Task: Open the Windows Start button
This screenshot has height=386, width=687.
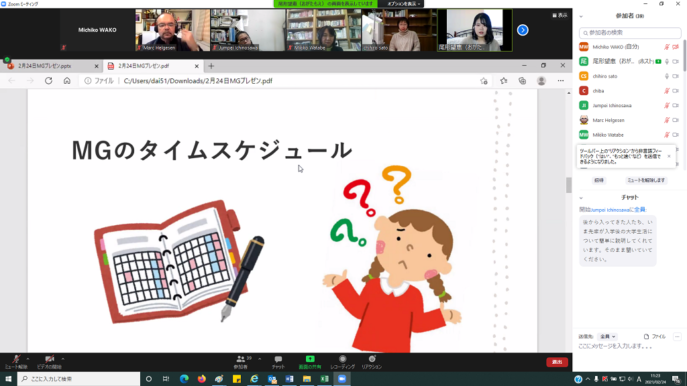Action: (8, 379)
